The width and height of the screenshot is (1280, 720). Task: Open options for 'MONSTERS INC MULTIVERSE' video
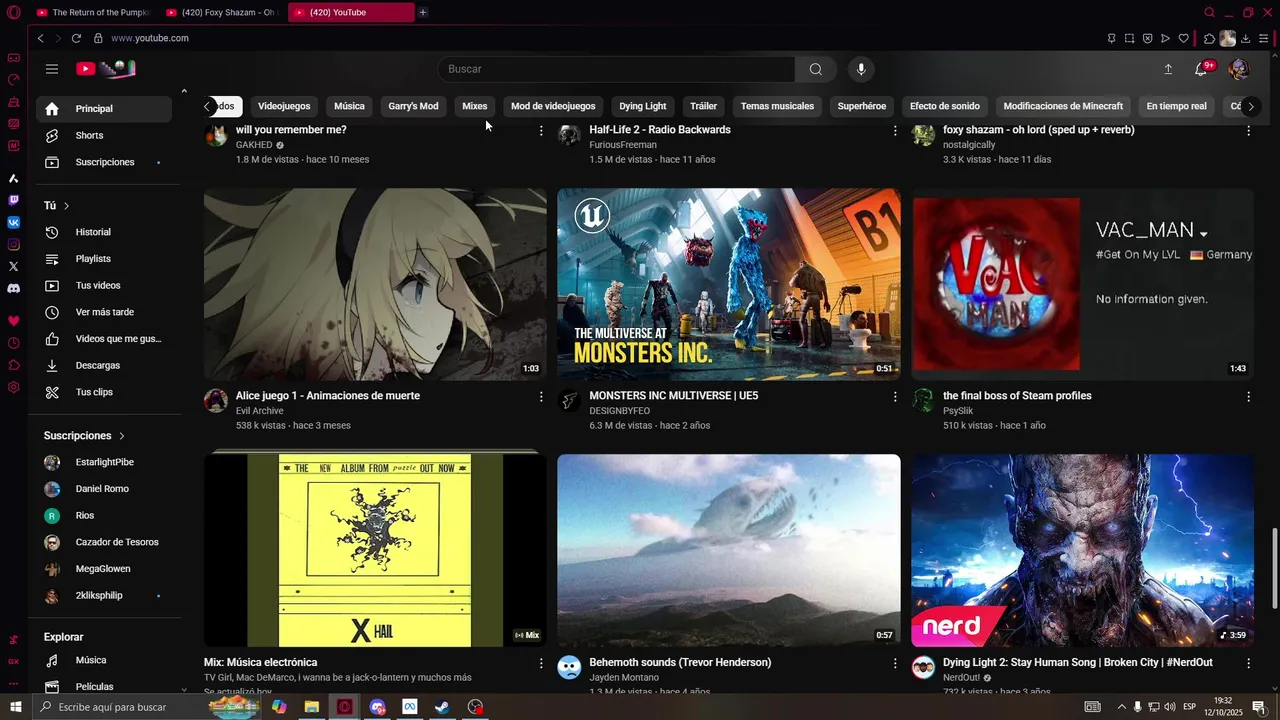[x=895, y=397]
